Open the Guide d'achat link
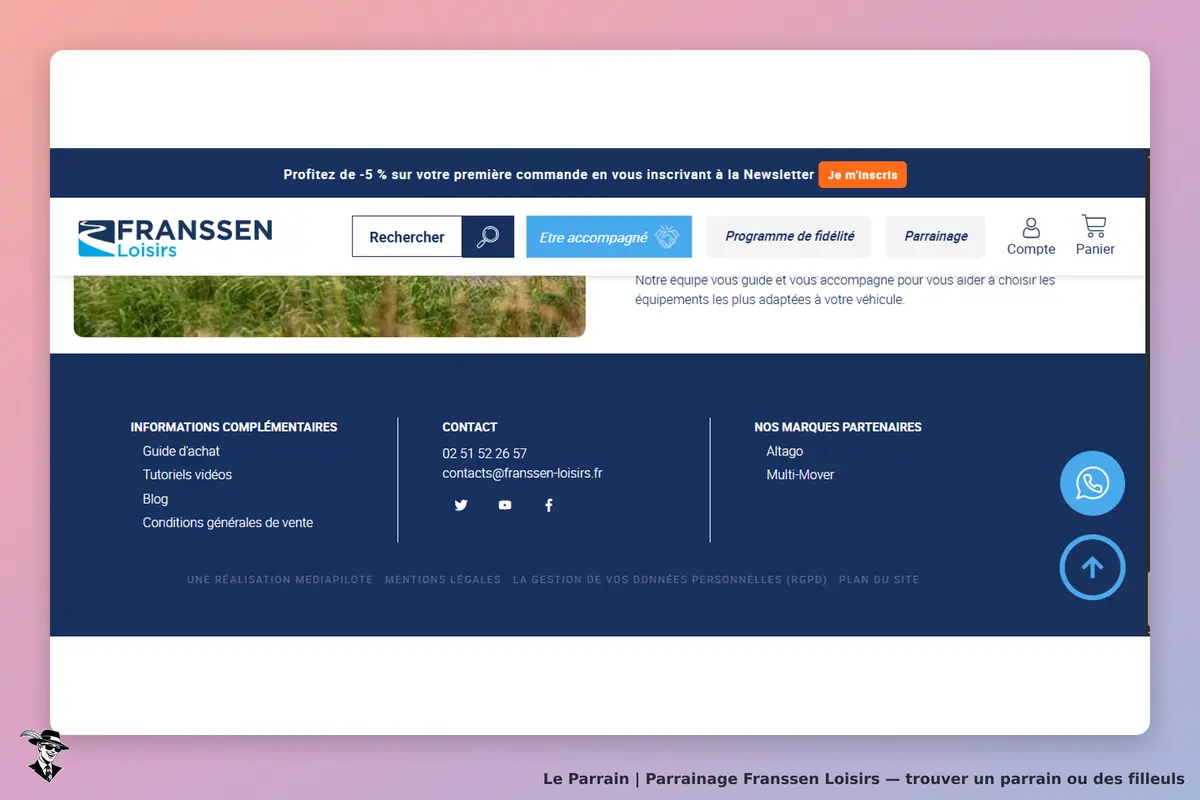Image resolution: width=1200 pixels, height=800 pixels. click(181, 451)
